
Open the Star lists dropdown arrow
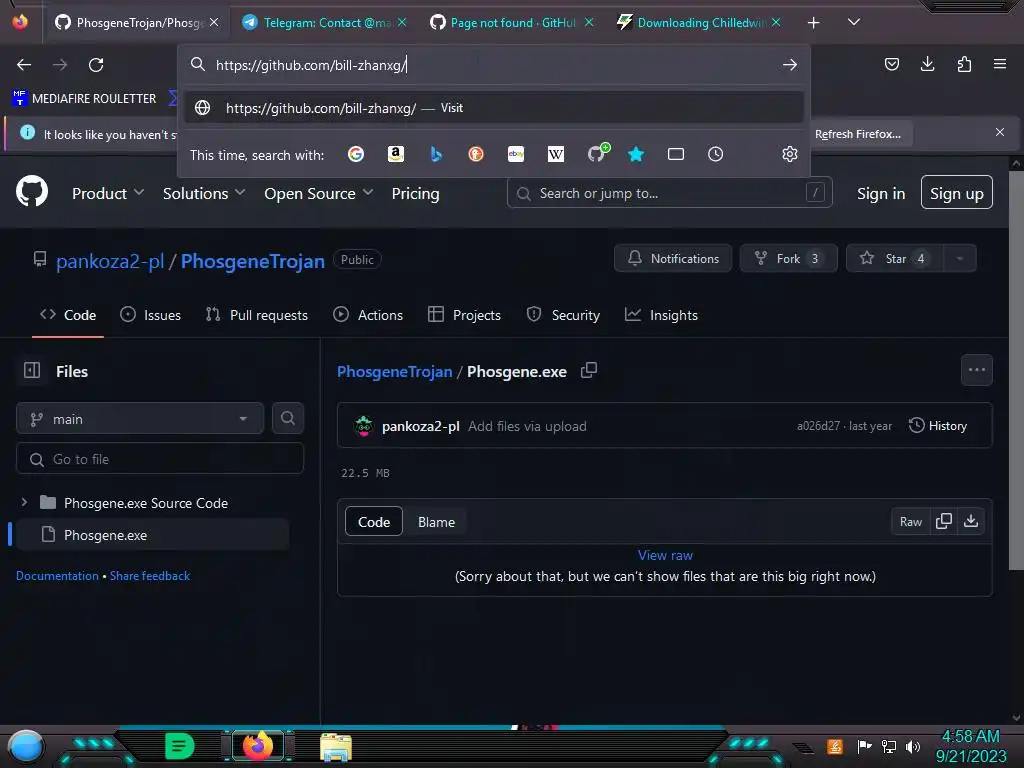pyautogui.click(x=959, y=259)
